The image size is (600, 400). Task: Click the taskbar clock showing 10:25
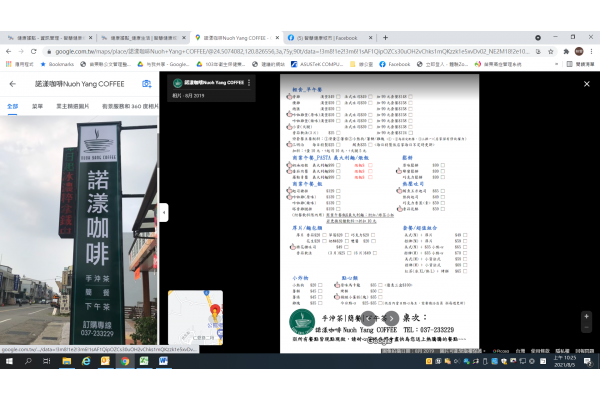tap(565, 361)
